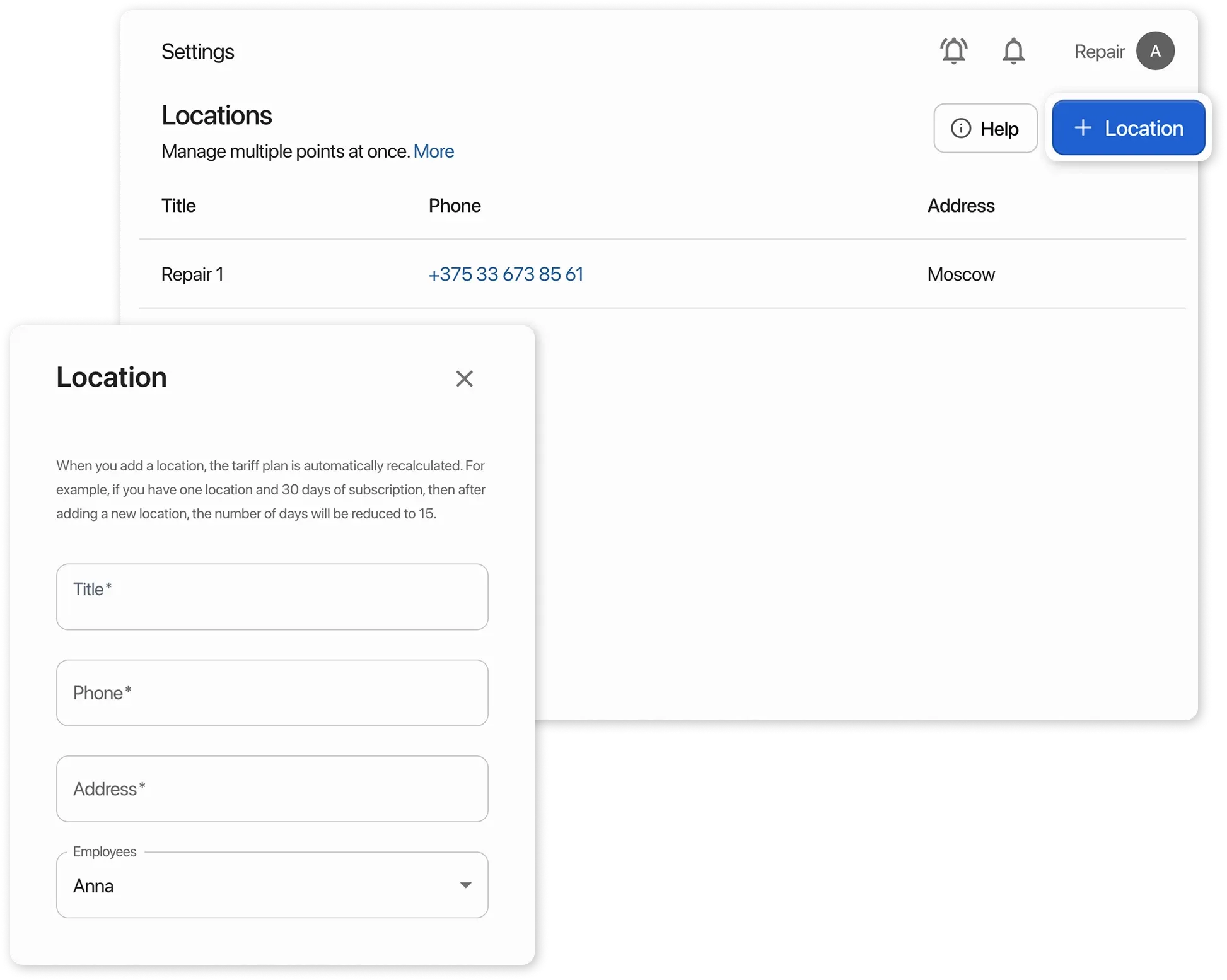Viewport: 1227px width, 980px height.
Task: Close the Location dialog with X
Action: [x=464, y=378]
